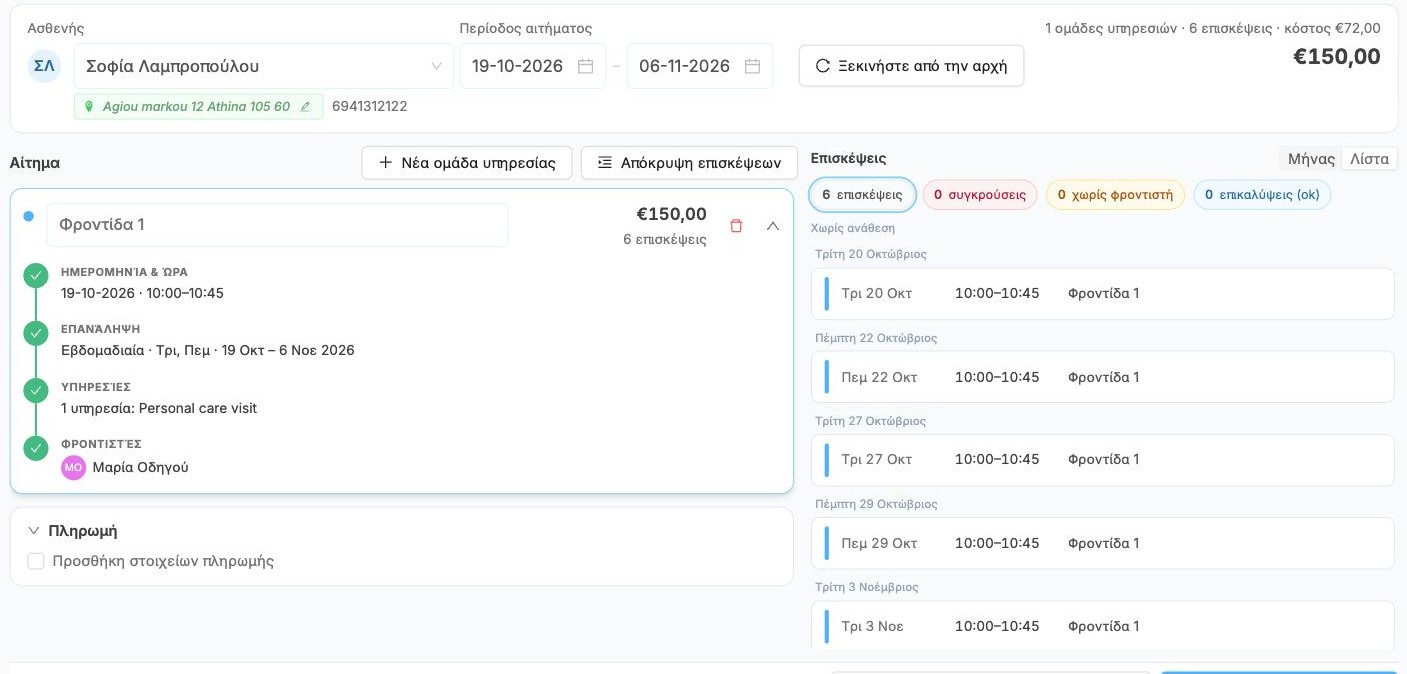Collapse the Φροντίδα 1 card chevron
Image resolution: width=1407 pixels, height=674 pixels.
click(x=772, y=226)
